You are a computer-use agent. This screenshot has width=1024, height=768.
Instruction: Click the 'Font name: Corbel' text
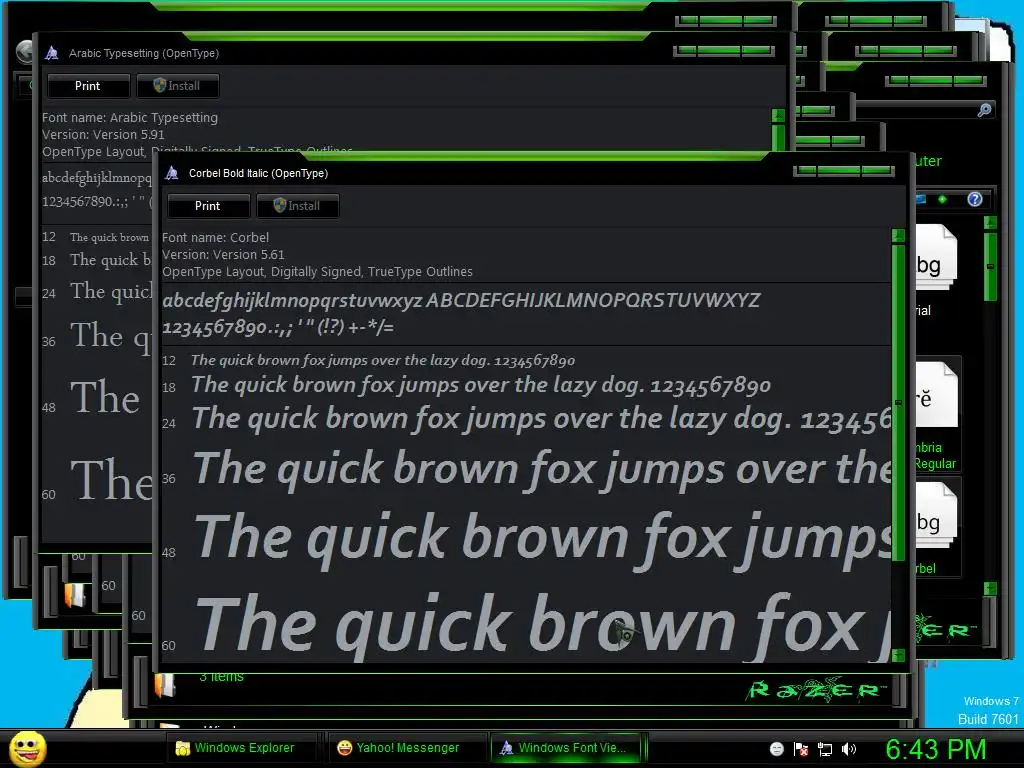216,238
